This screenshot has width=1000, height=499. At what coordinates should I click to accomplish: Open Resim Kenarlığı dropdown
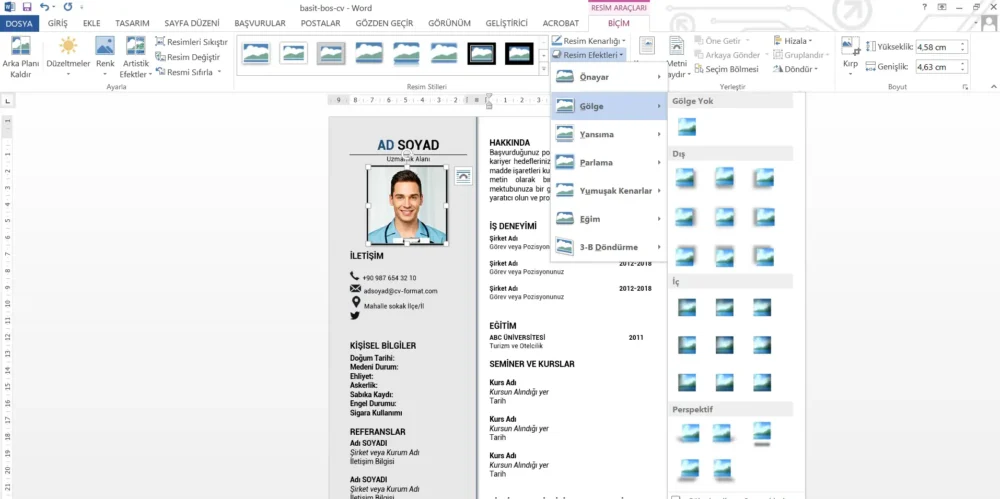click(x=589, y=41)
